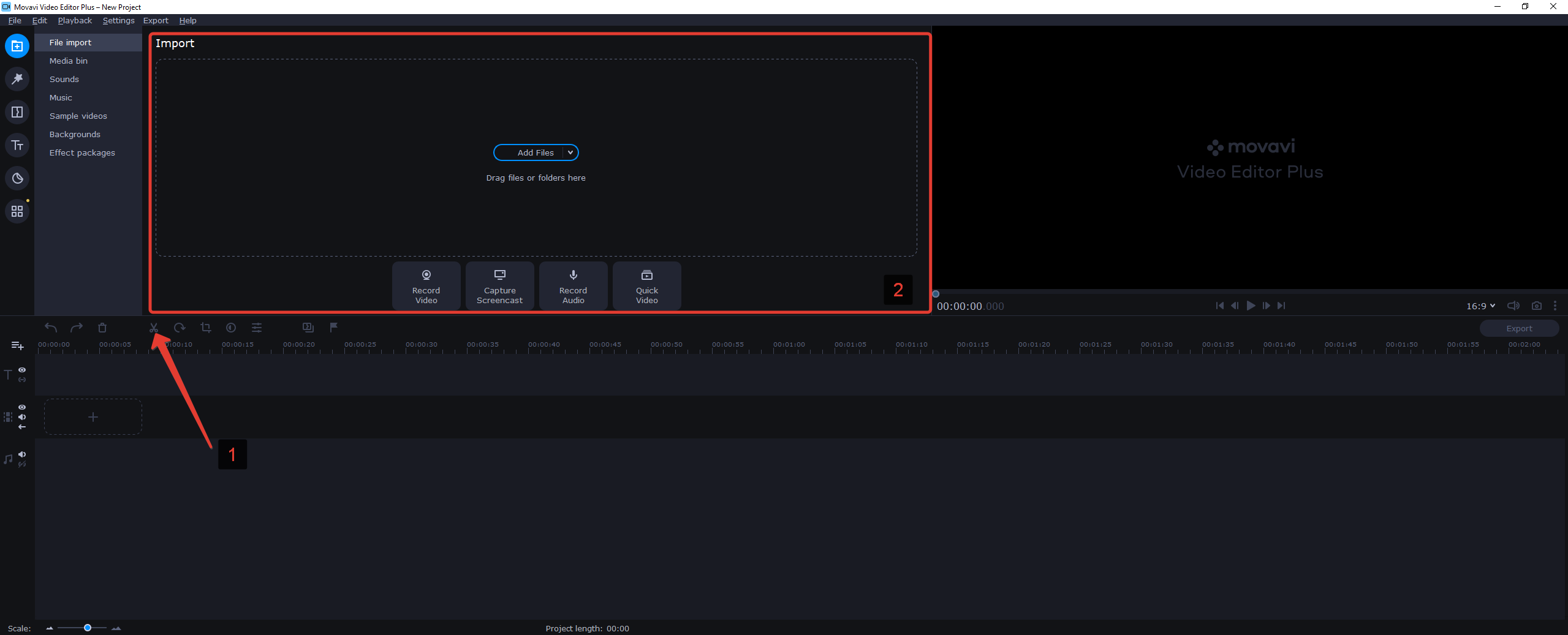
Task: Skip to next clip in player
Action: click(x=1281, y=306)
